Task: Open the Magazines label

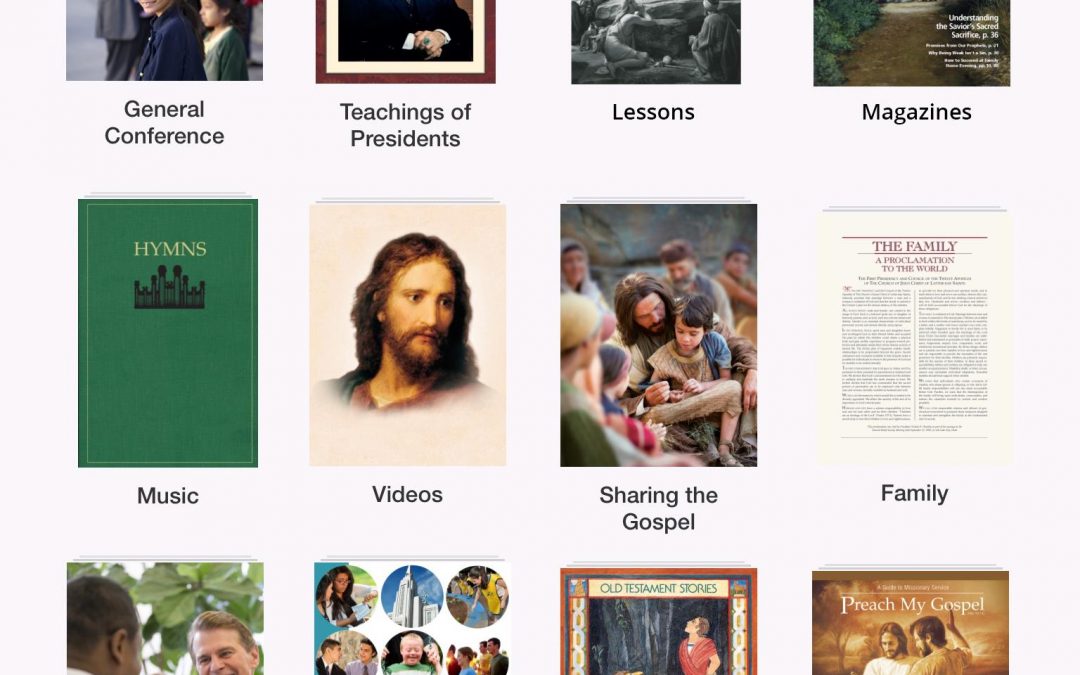Action: (x=917, y=112)
